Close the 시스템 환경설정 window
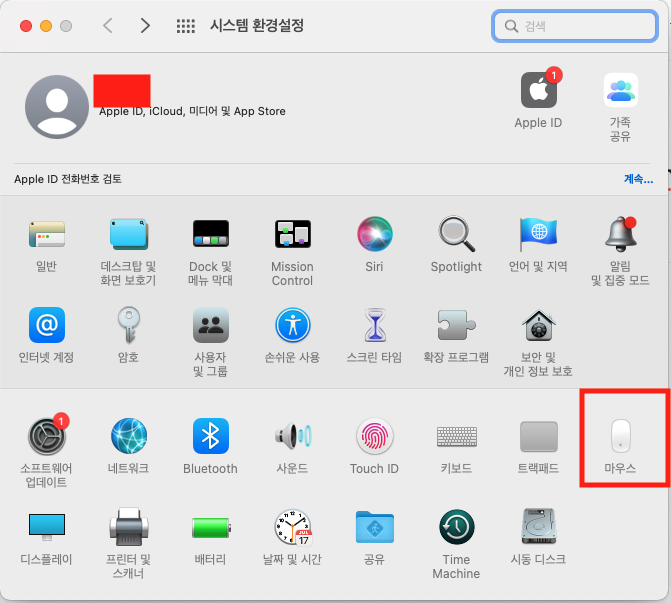The width and height of the screenshot is (671, 603). coord(26,26)
